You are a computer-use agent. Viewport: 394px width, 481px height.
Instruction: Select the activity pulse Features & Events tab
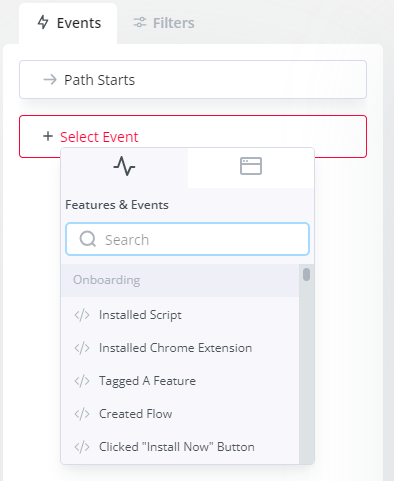[x=124, y=167]
